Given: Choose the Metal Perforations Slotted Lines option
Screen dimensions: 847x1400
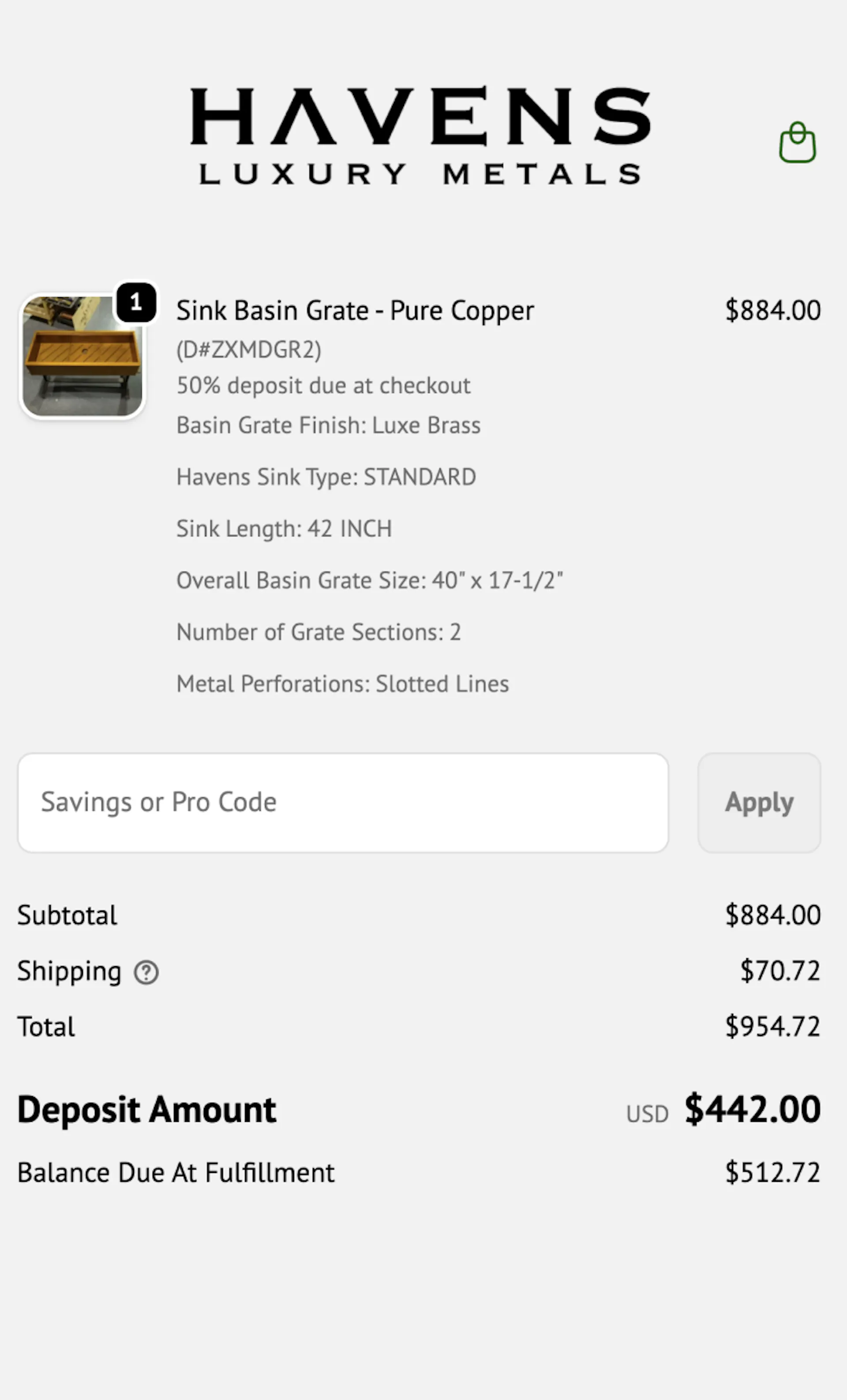Looking at the screenshot, I should tap(342, 683).
